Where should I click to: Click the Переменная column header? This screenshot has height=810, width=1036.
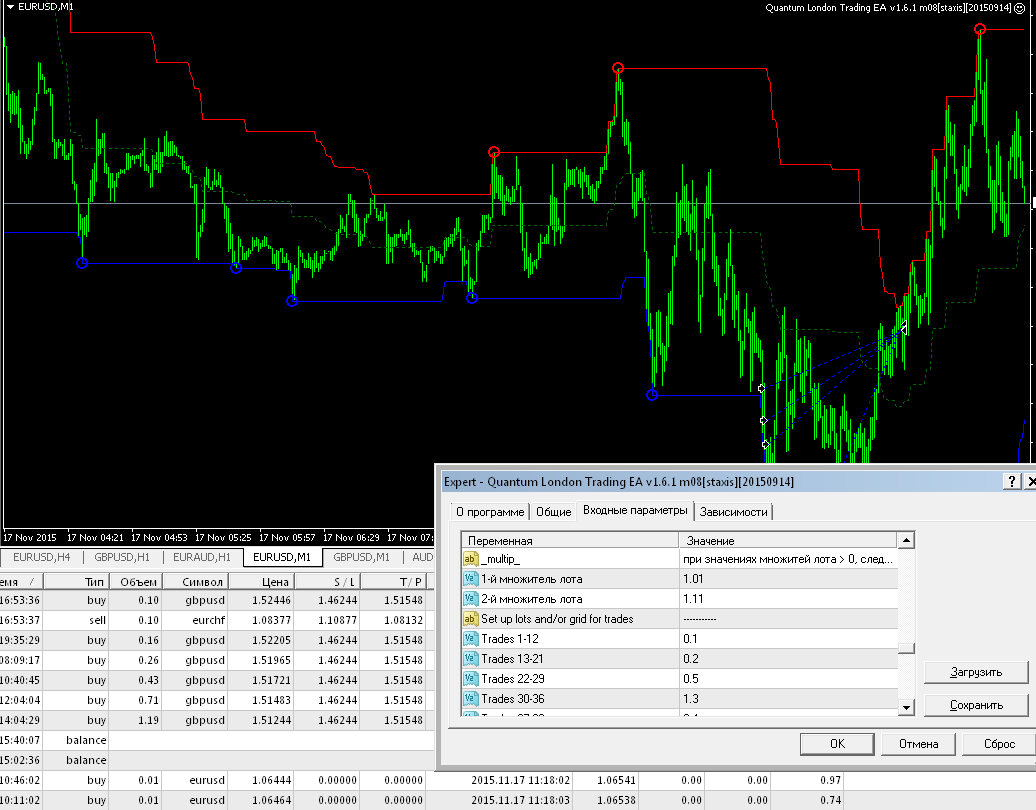(570, 540)
